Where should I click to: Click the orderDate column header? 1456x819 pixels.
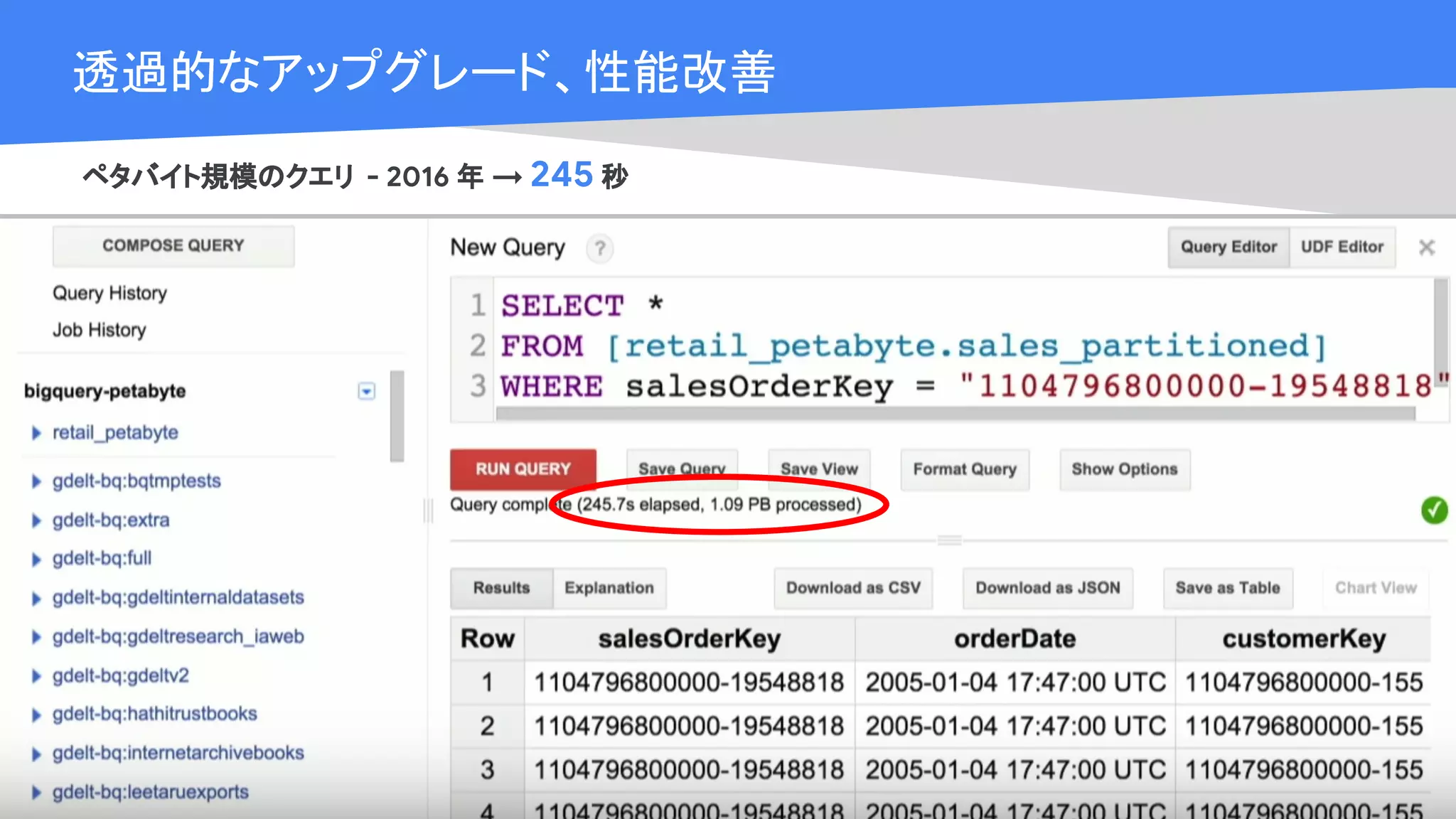tap(1015, 638)
